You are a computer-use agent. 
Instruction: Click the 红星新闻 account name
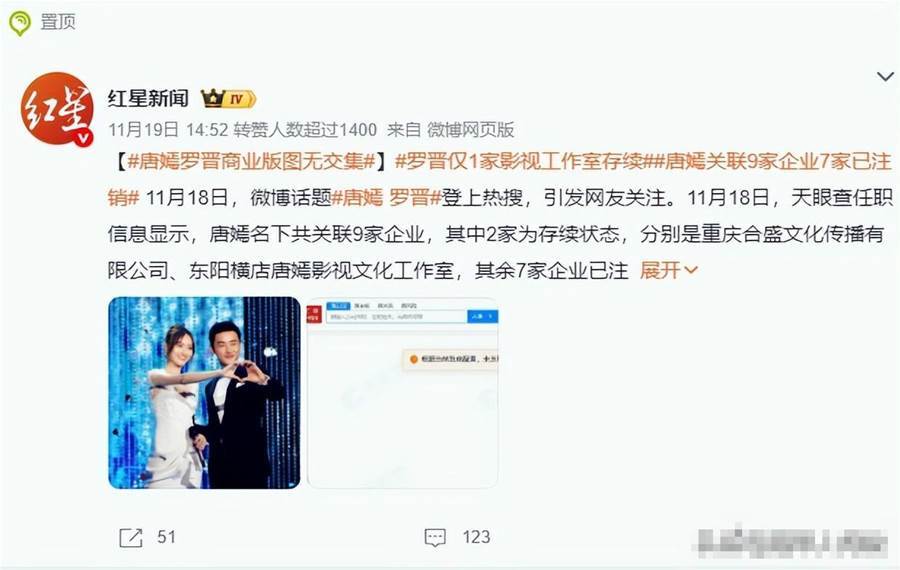click(x=148, y=98)
